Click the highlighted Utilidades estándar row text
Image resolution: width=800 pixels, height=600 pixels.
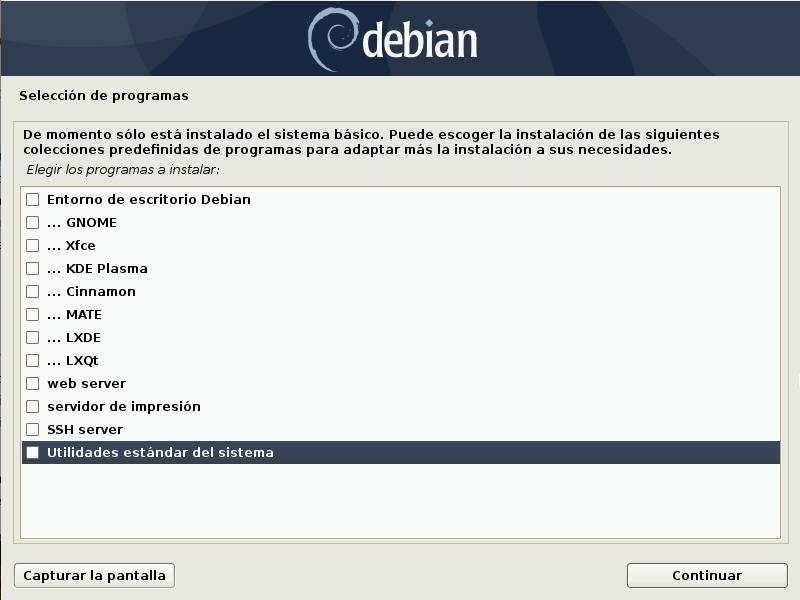(160, 453)
